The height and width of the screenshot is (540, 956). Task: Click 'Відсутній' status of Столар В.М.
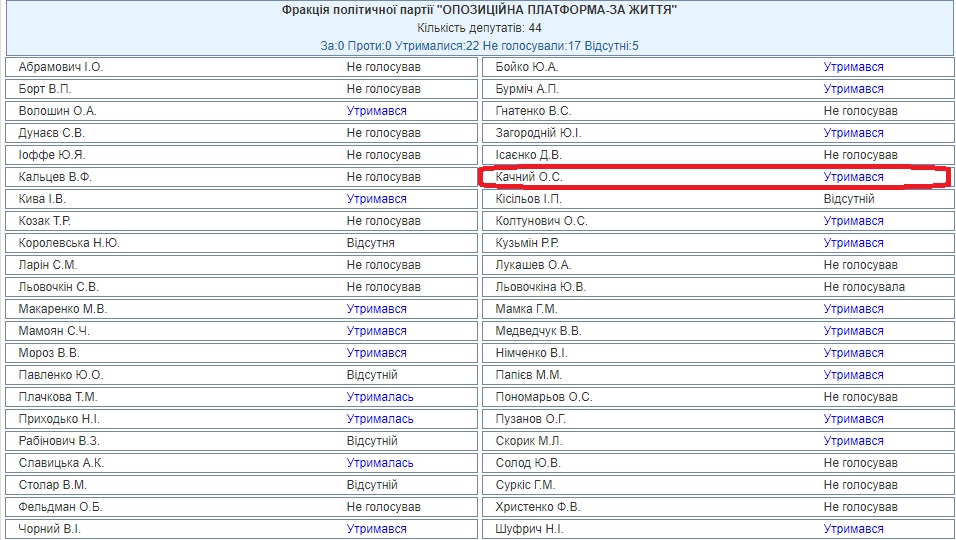point(372,485)
